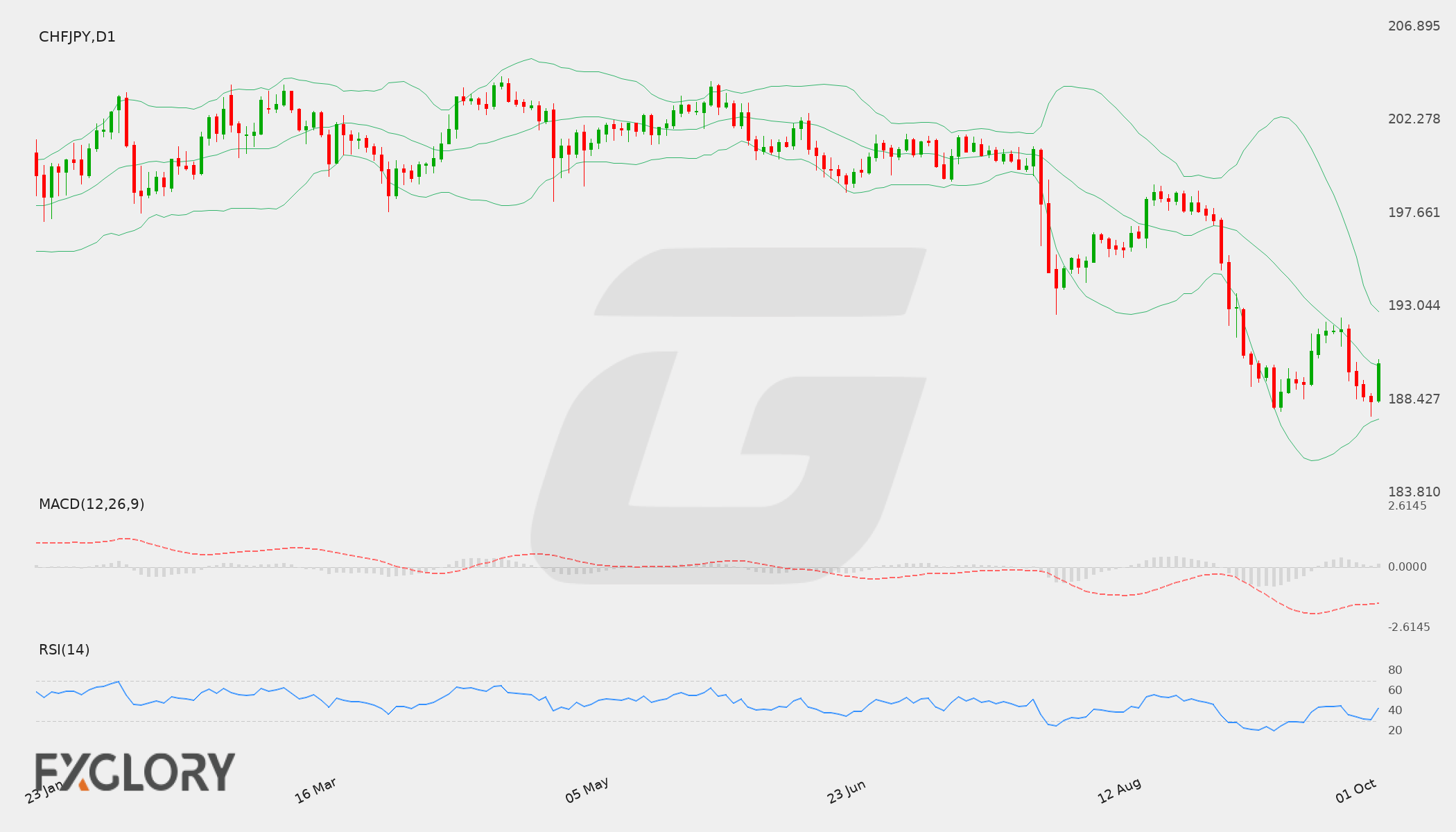Click the RSI 40 level label

tap(1395, 710)
